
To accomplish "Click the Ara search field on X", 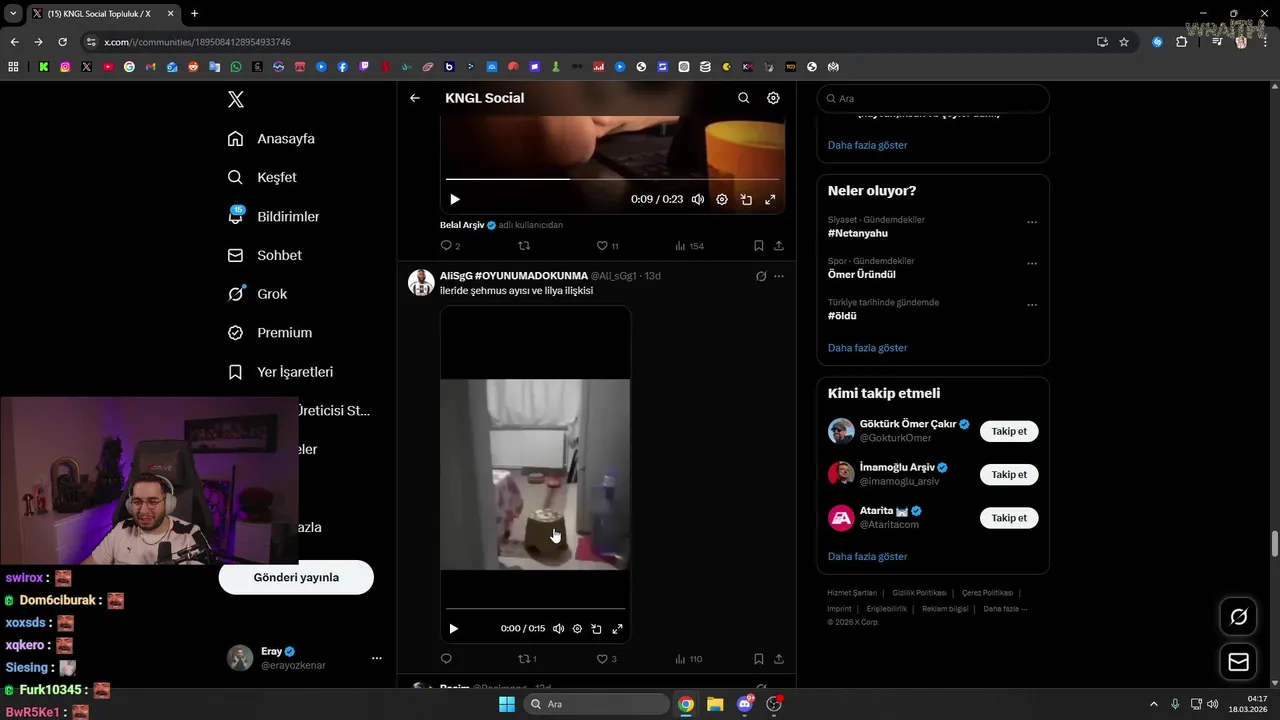I will point(933,98).
